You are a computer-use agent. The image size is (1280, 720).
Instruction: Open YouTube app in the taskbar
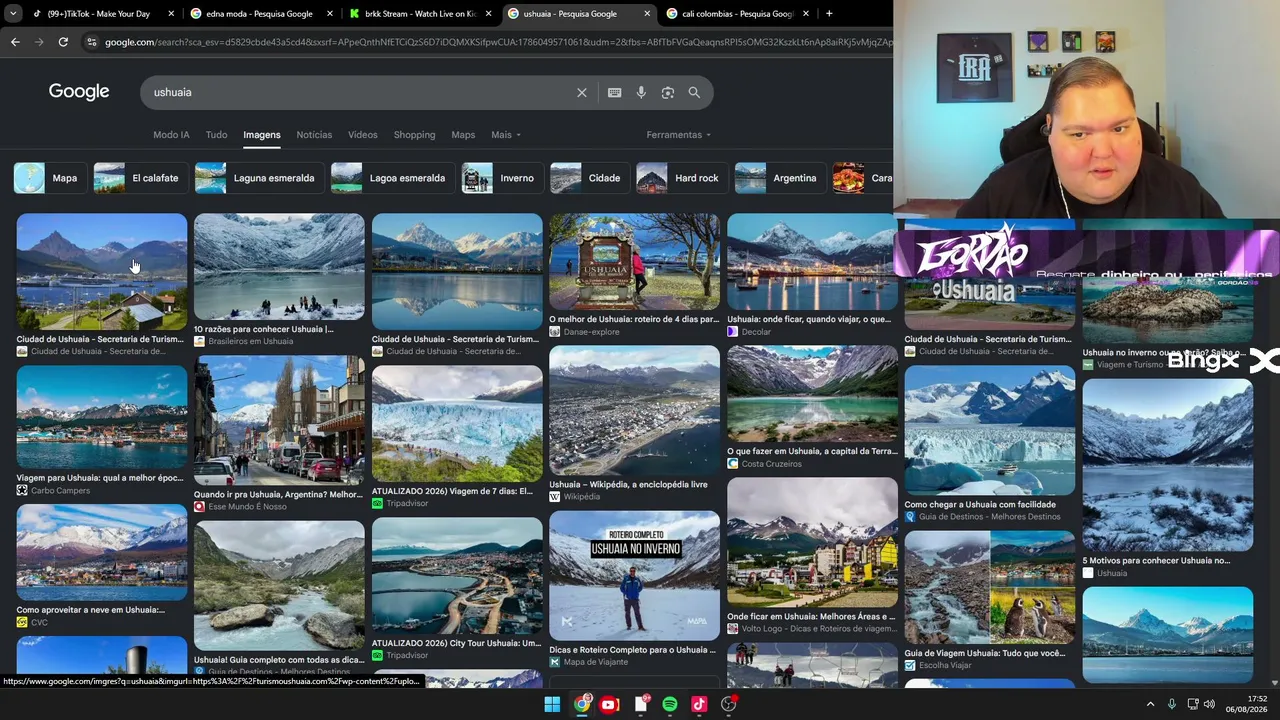(x=609, y=705)
